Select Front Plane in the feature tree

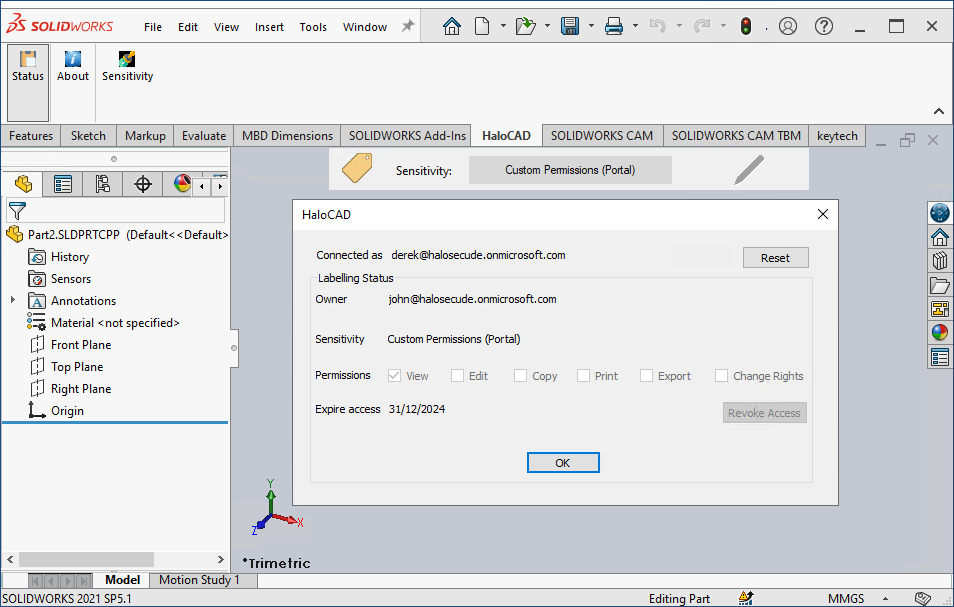coord(81,345)
